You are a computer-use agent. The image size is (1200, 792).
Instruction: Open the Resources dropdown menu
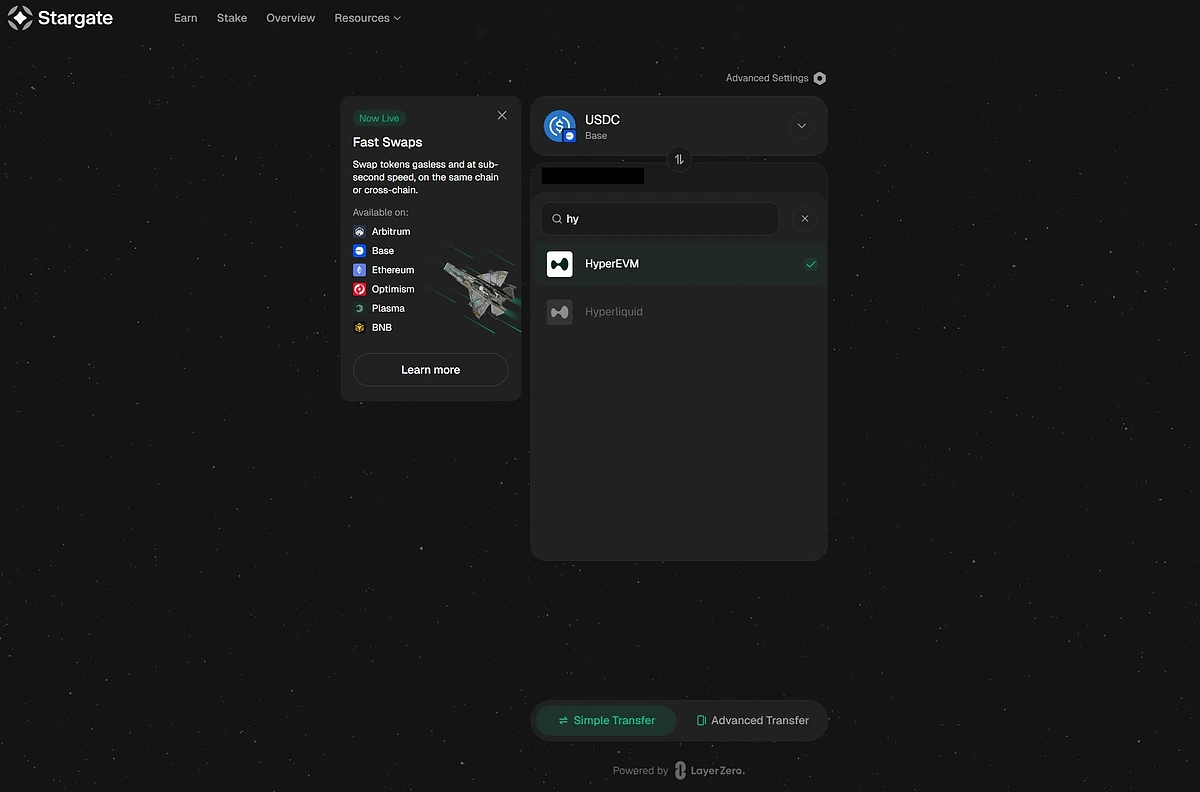pyautogui.click(x=367, y=18)
